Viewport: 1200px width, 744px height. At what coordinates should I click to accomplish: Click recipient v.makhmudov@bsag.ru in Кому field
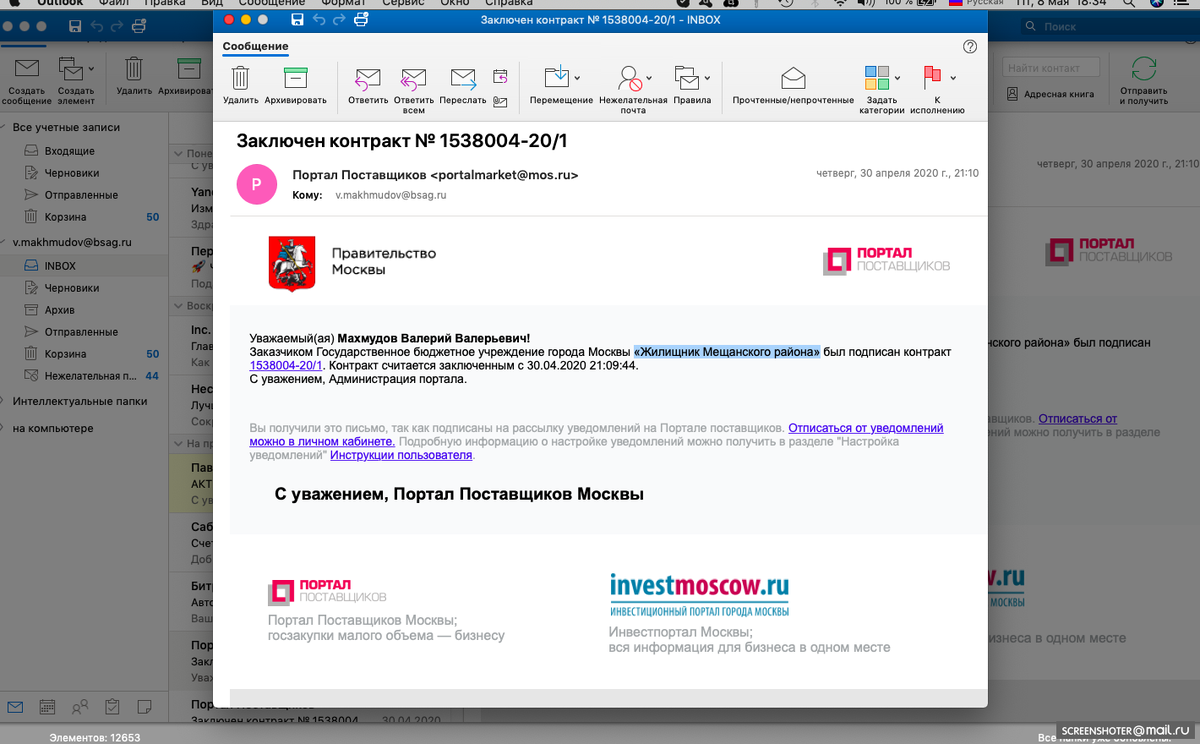(x=391, y=195)
